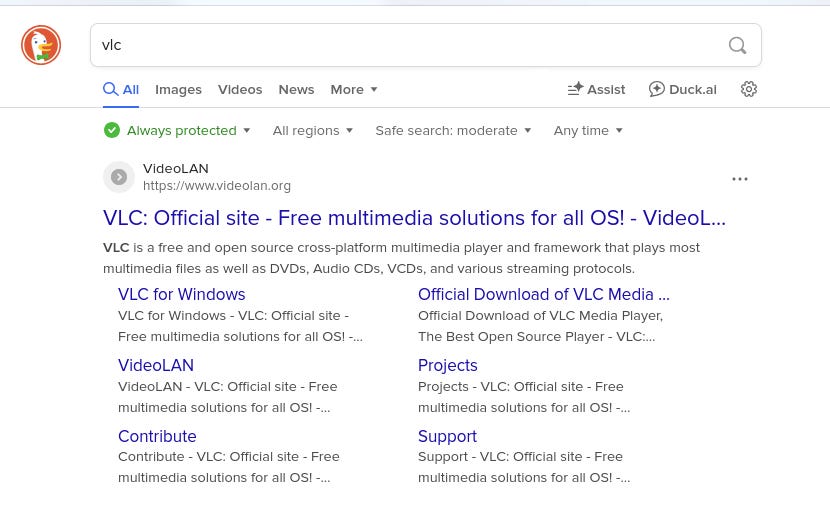Click the https://www.videolan.org URL
Image resolution: width=830 pixels, height=513 pixels.
pos(216,186)
